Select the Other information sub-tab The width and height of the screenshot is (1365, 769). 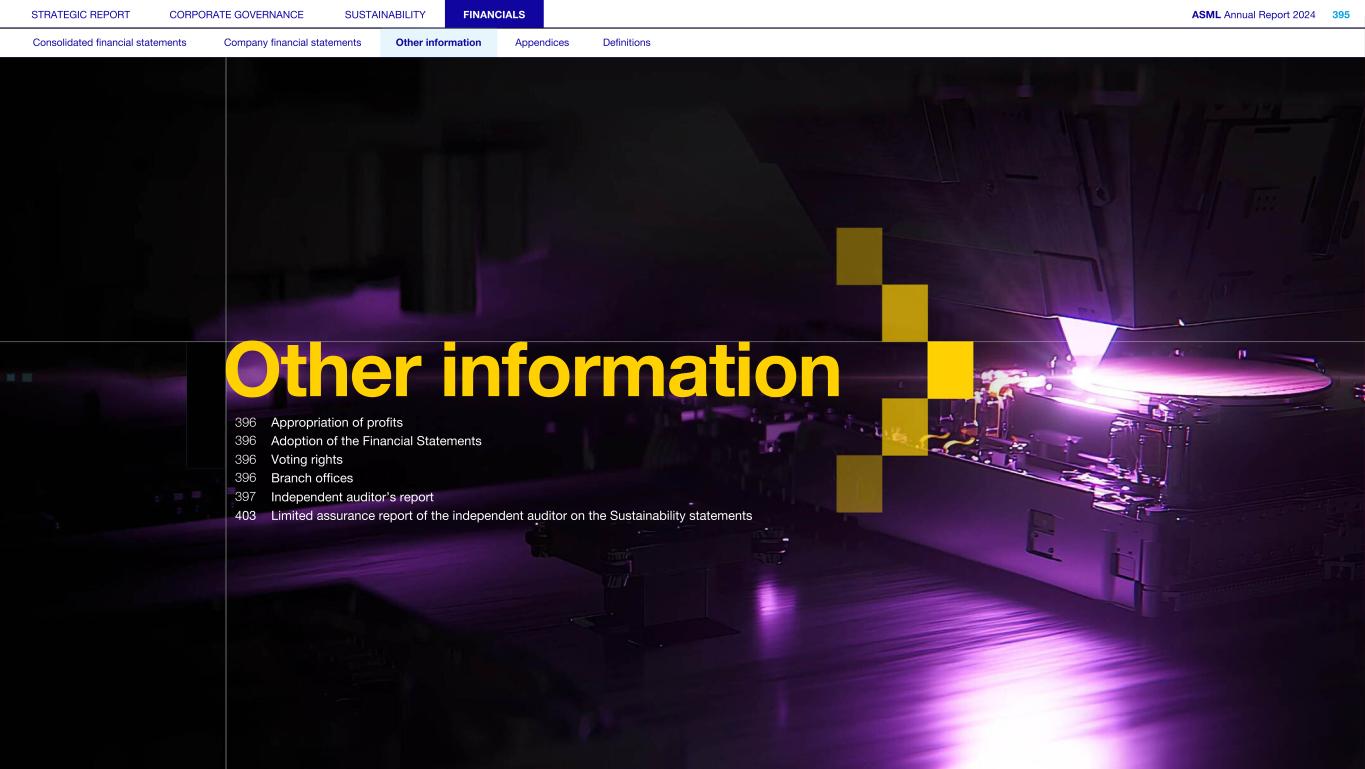[x=438, y=43]
